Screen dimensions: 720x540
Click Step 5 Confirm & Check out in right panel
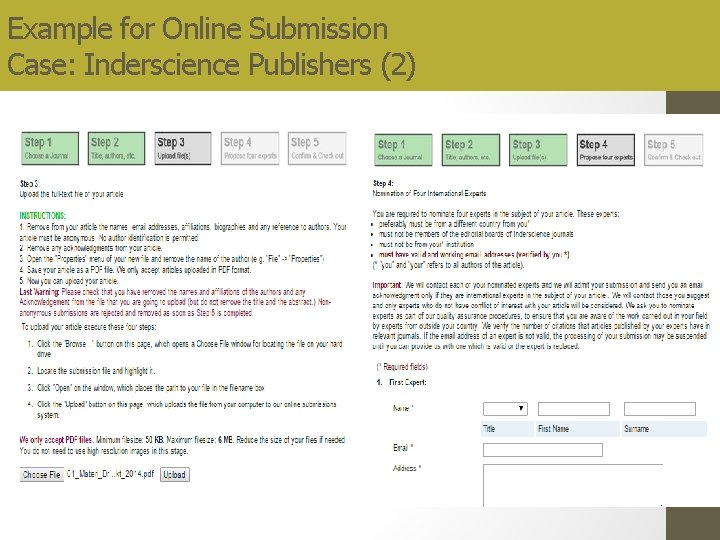click(674, 150)
